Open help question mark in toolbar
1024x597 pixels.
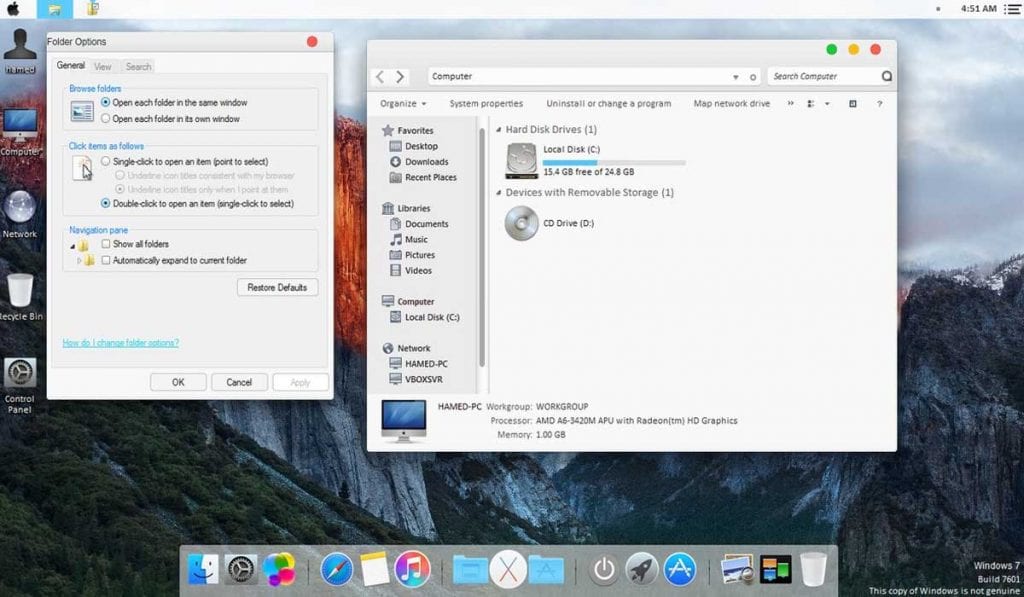(880, 103)
